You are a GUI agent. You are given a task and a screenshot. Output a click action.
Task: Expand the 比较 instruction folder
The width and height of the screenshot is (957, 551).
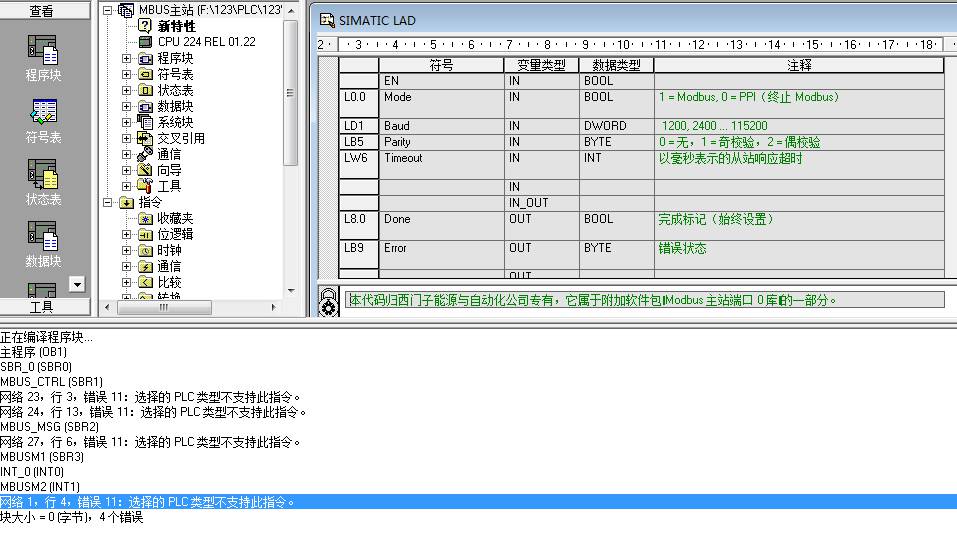(x=126, y=282)
